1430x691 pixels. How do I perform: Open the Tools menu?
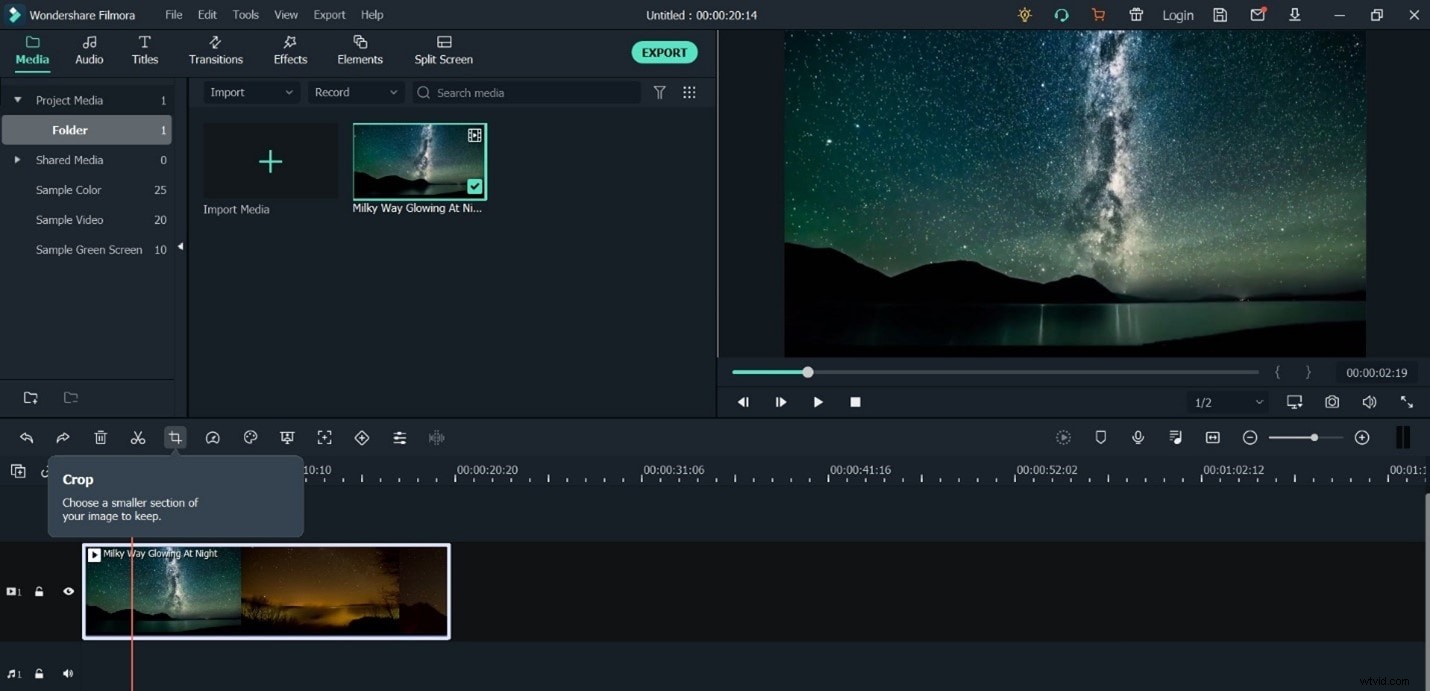coord(245,14)
